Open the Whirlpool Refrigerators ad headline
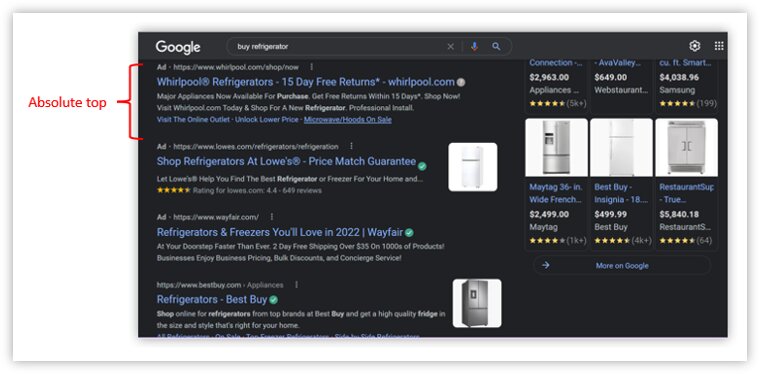 coord(306,82)
